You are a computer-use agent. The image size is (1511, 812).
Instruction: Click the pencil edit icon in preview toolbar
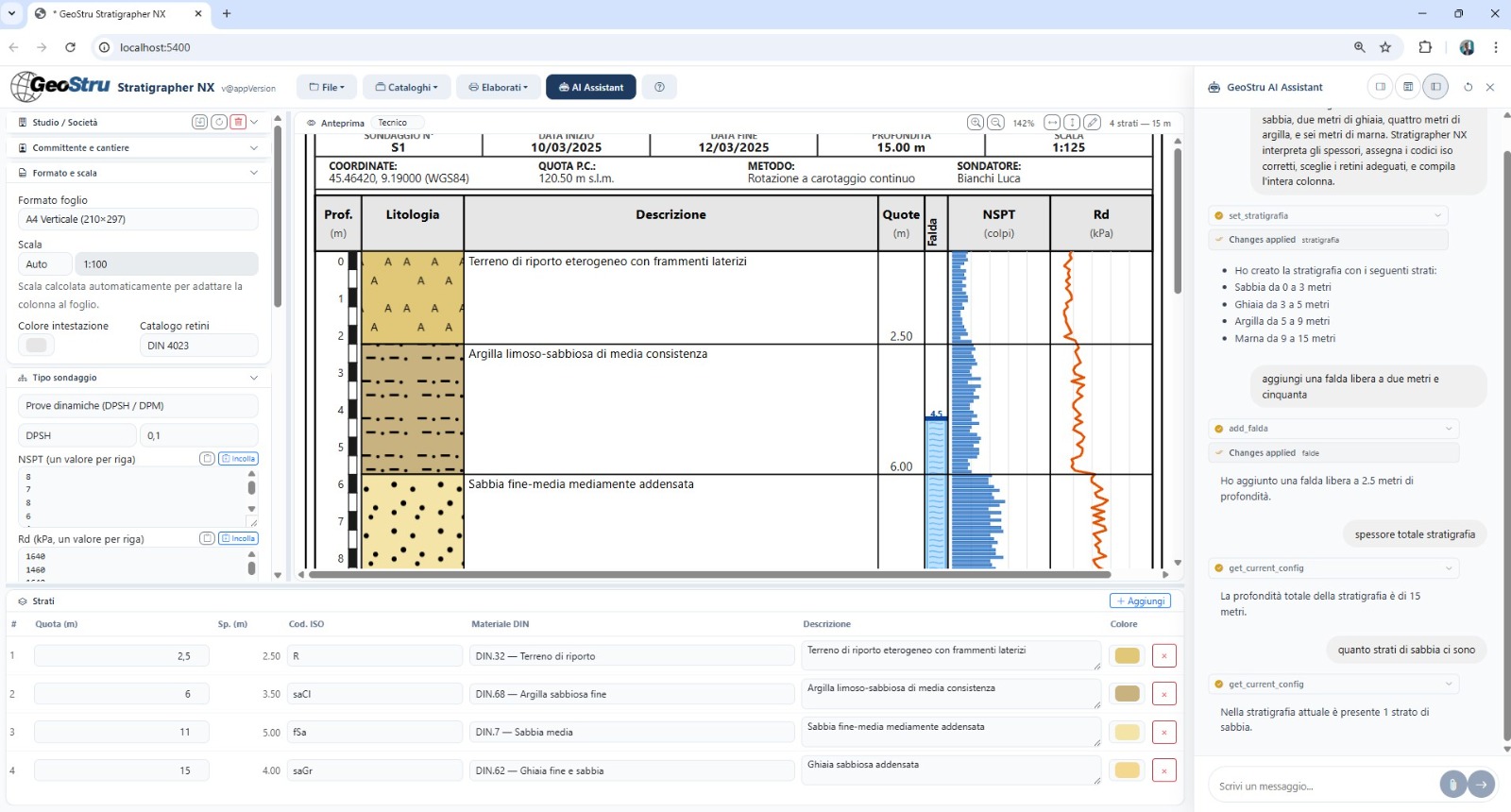click(1093, 123)
